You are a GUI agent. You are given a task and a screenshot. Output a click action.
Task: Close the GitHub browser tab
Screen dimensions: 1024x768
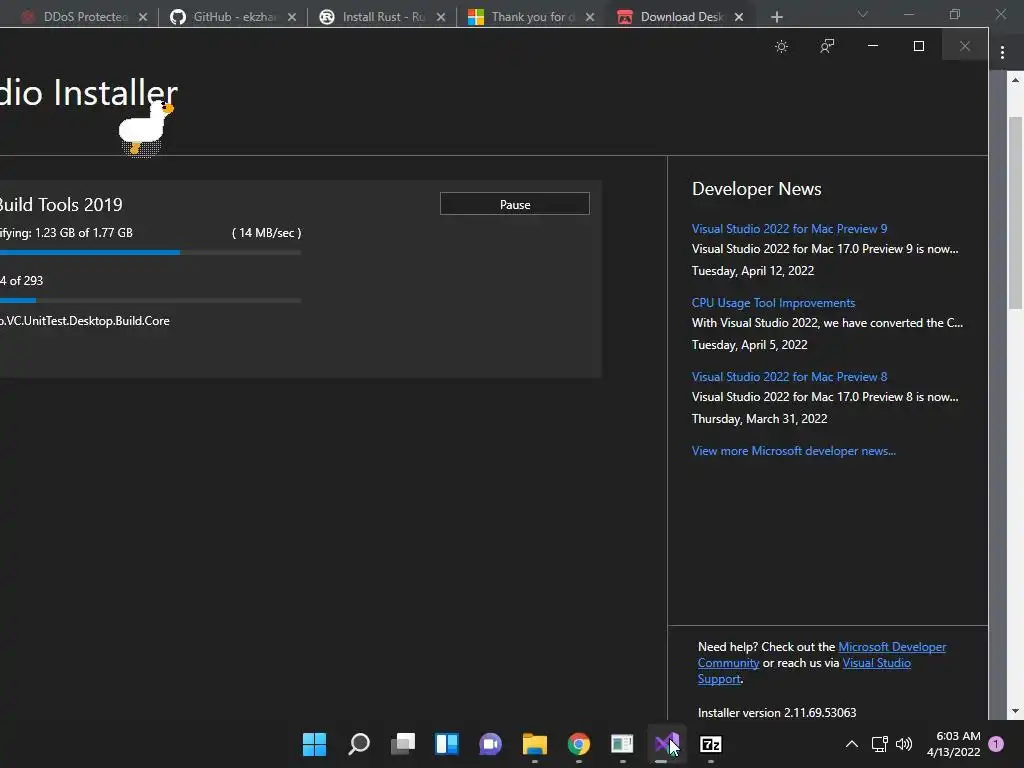click(x=292, y=17)
